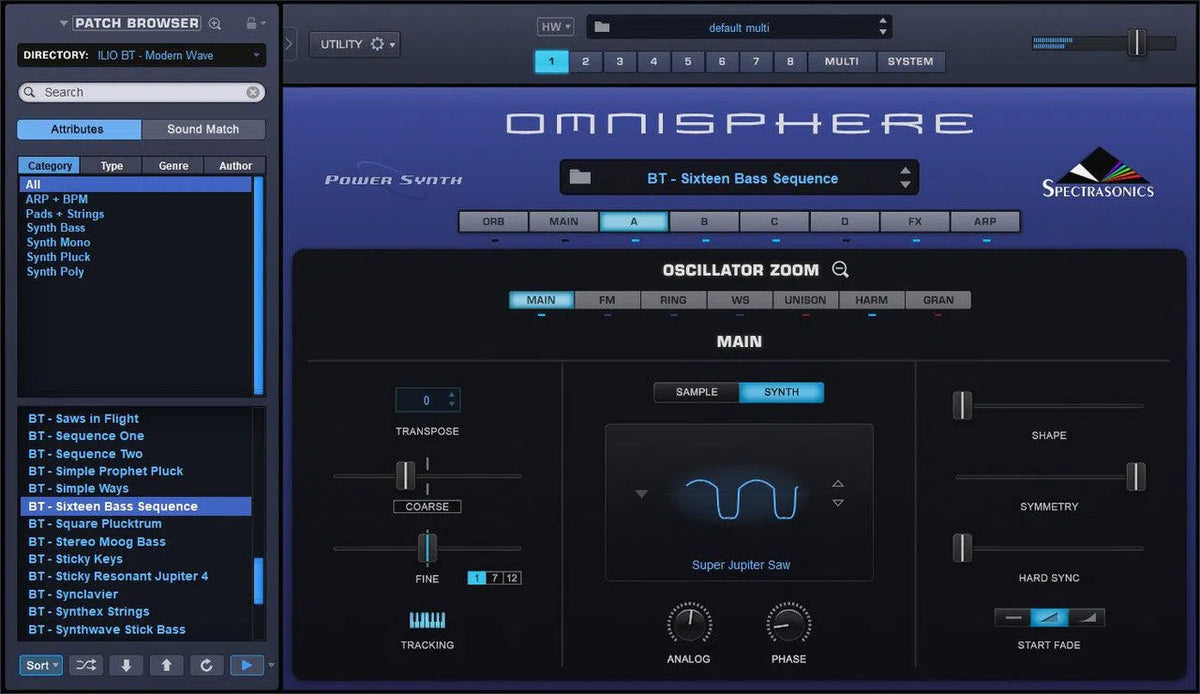This screenshot has height=694, width=1200.
Task: Open the Super Jupiter Saw waveform selector arrow
Action: point(641,494)
